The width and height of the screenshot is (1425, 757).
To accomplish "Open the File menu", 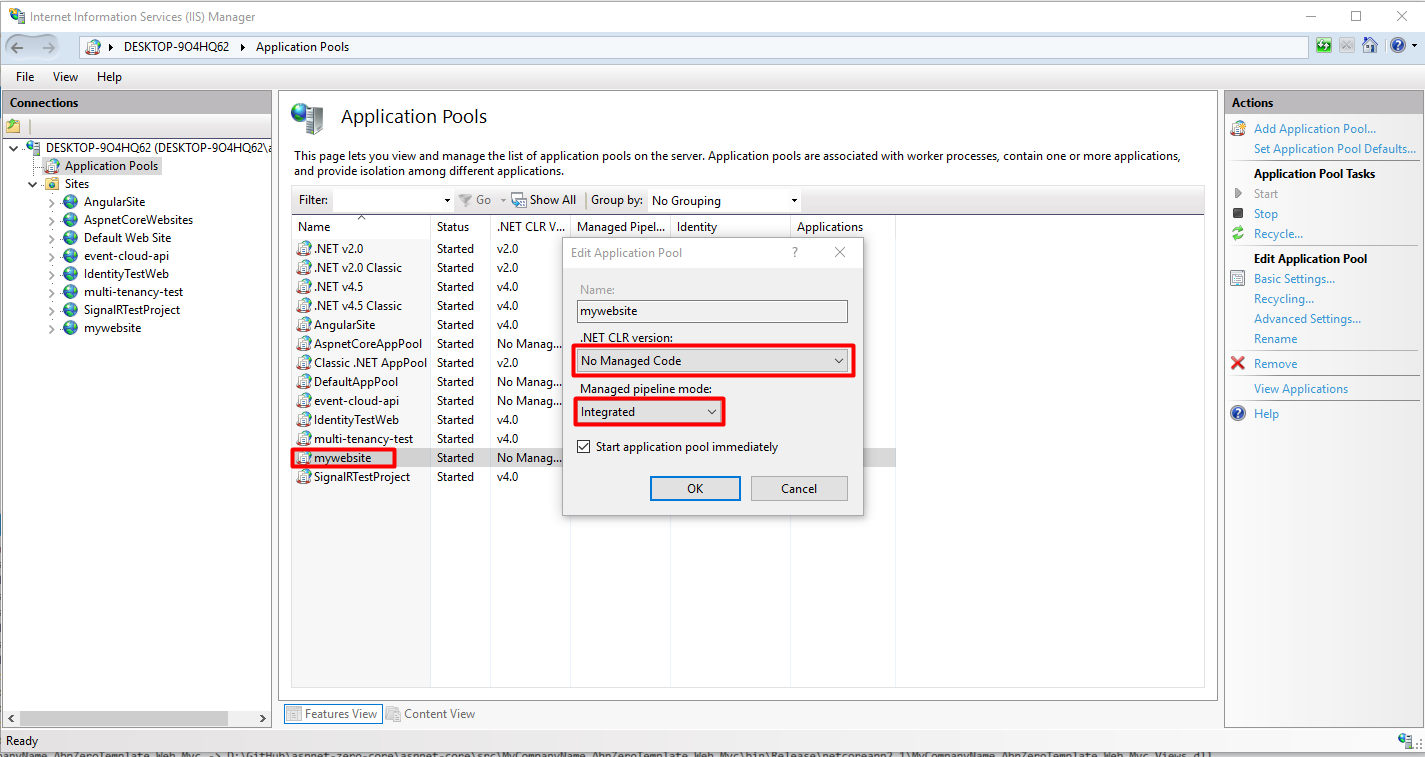I will (x=25, y=77).
